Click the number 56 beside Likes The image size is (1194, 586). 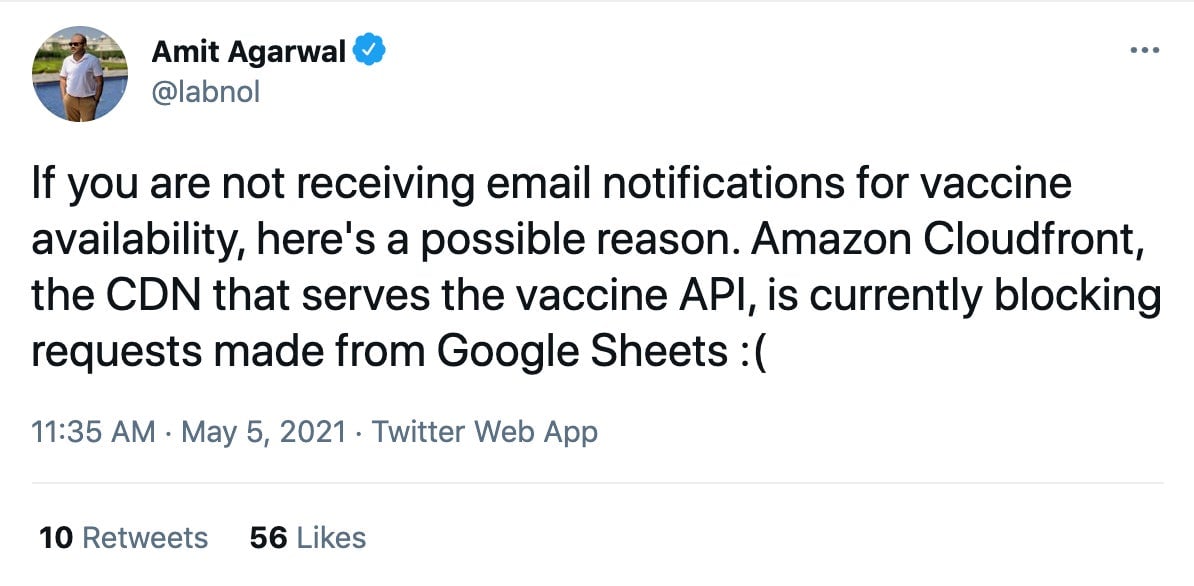[268, 538]
